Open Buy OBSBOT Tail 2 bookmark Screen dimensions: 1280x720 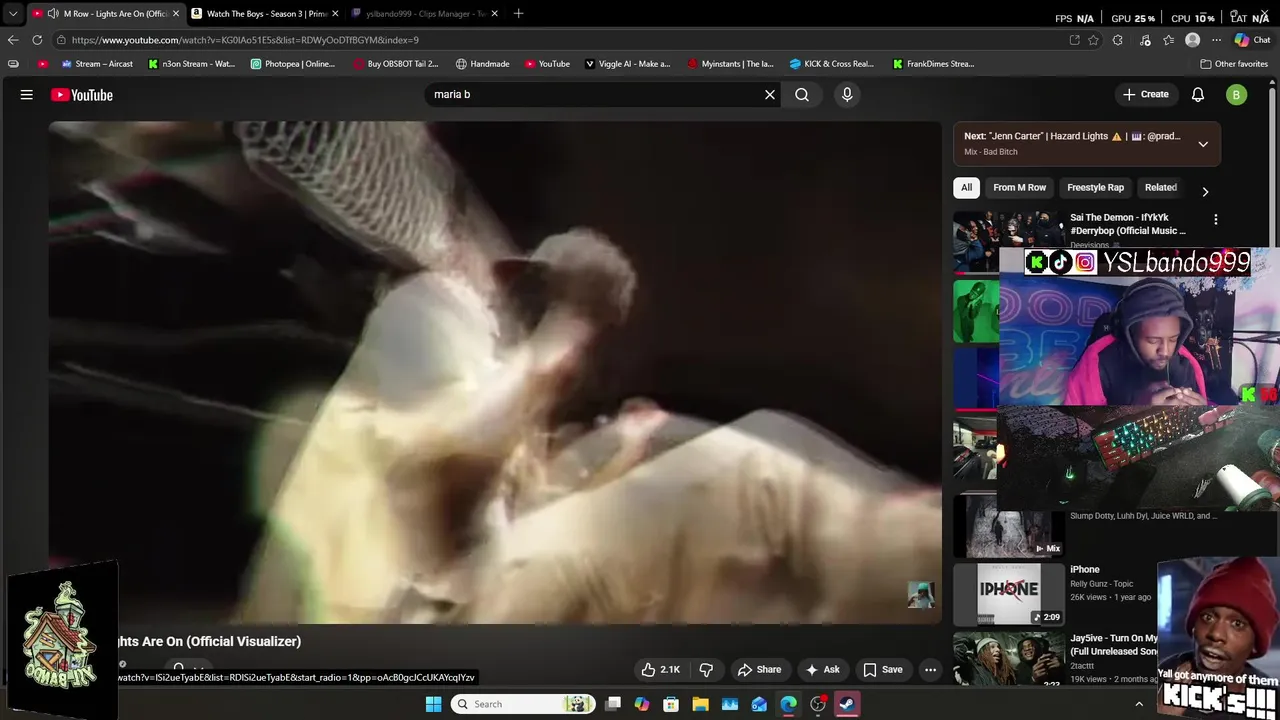tap(396, 64)
